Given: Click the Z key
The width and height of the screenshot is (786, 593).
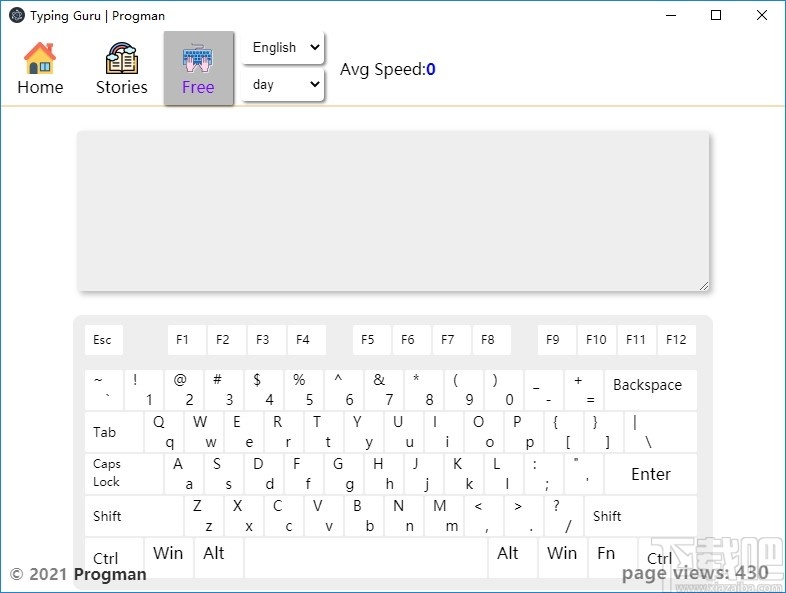Looking at the screenshot, I should pos(204,516).
